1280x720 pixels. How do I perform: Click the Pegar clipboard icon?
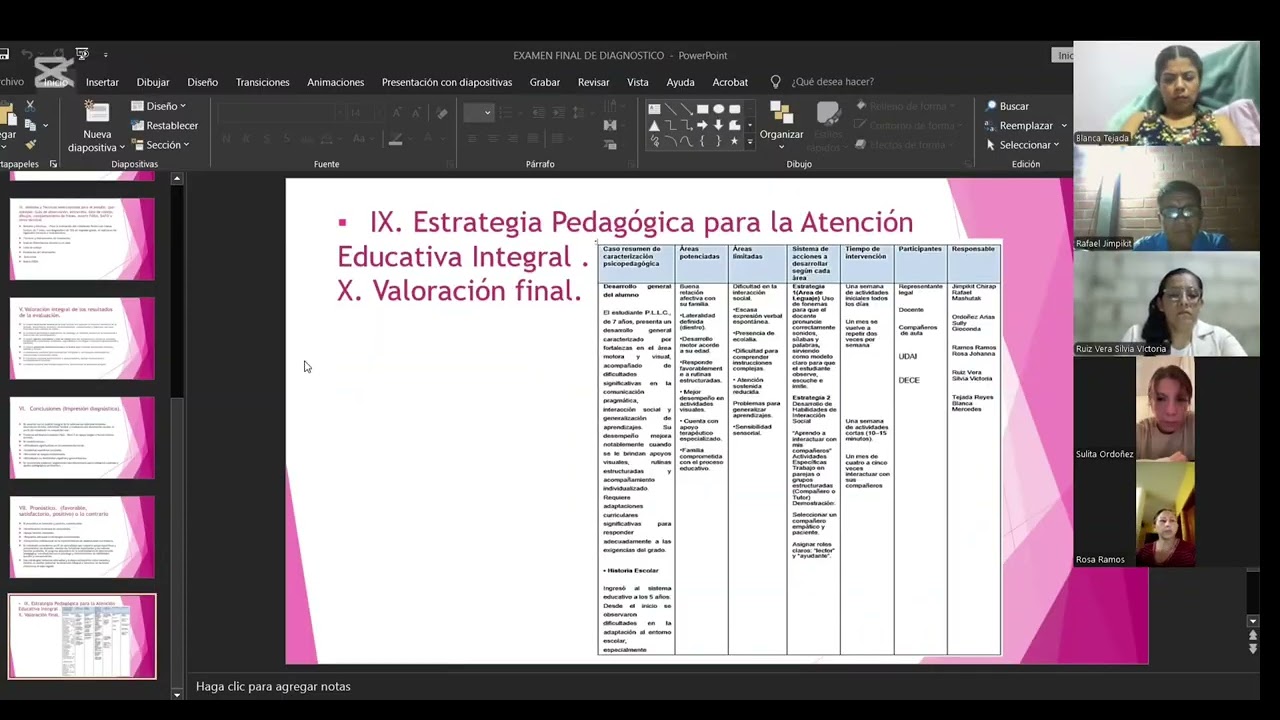tap(8, 112)
